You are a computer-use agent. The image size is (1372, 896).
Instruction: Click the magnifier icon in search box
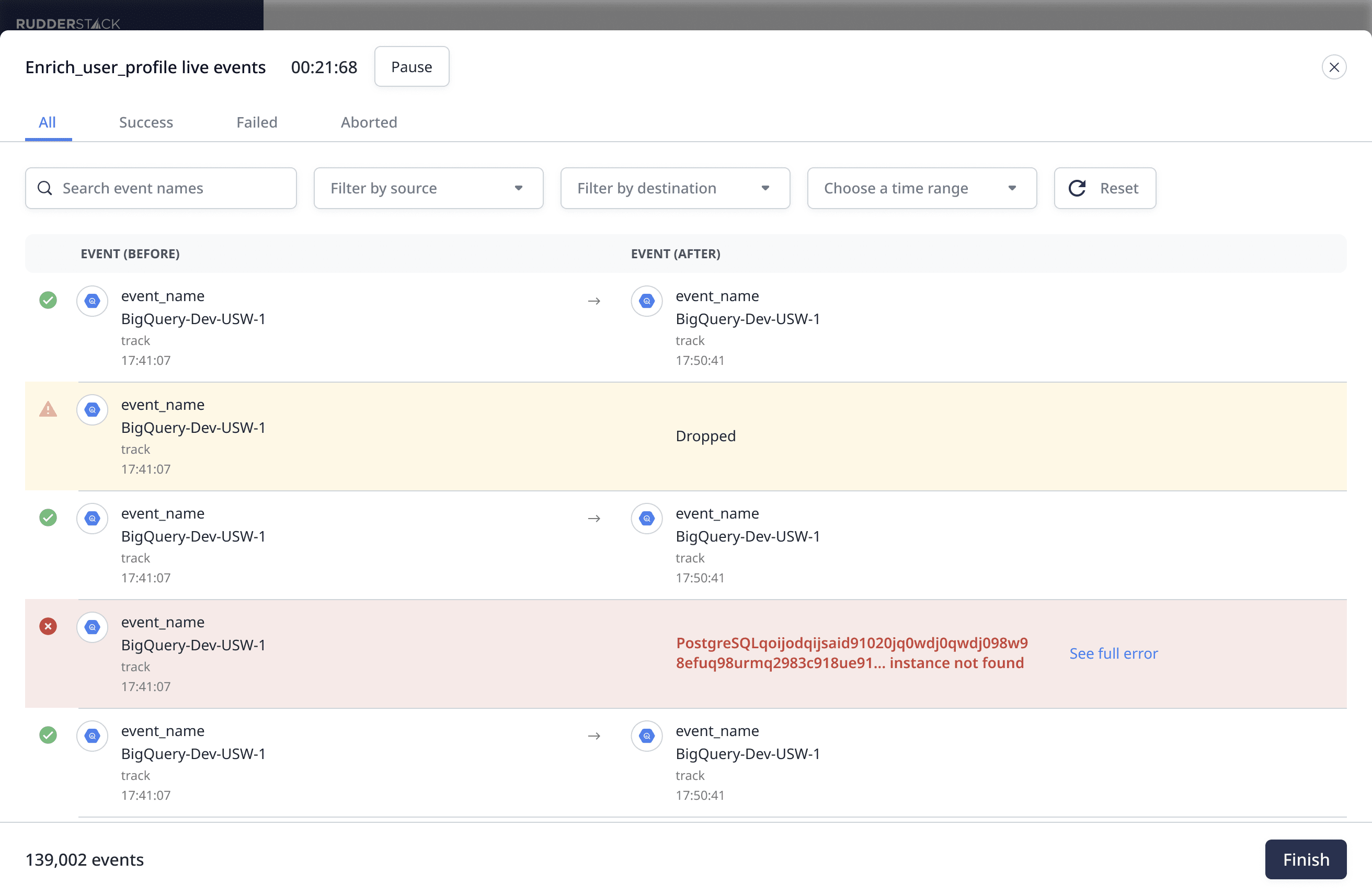tap(45, 188)
